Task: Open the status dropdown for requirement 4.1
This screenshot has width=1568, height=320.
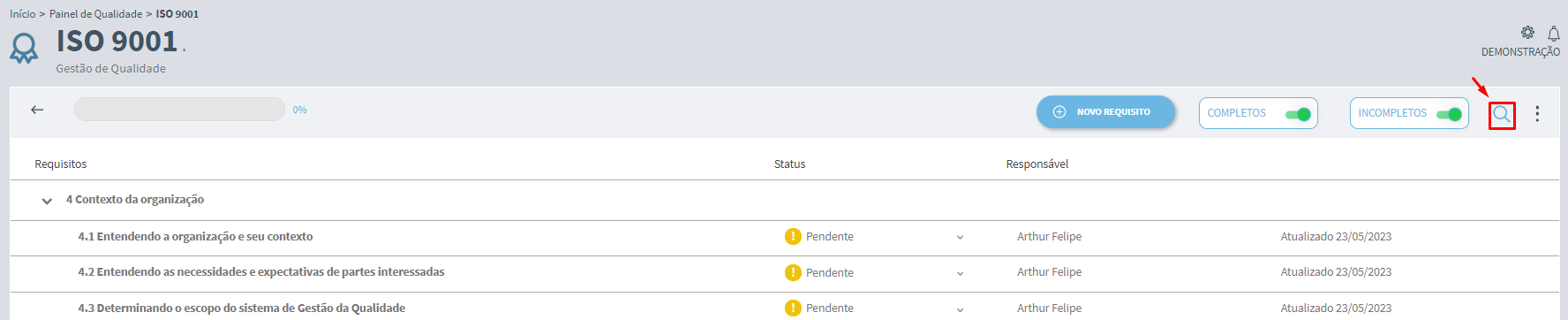Action: 960,238
